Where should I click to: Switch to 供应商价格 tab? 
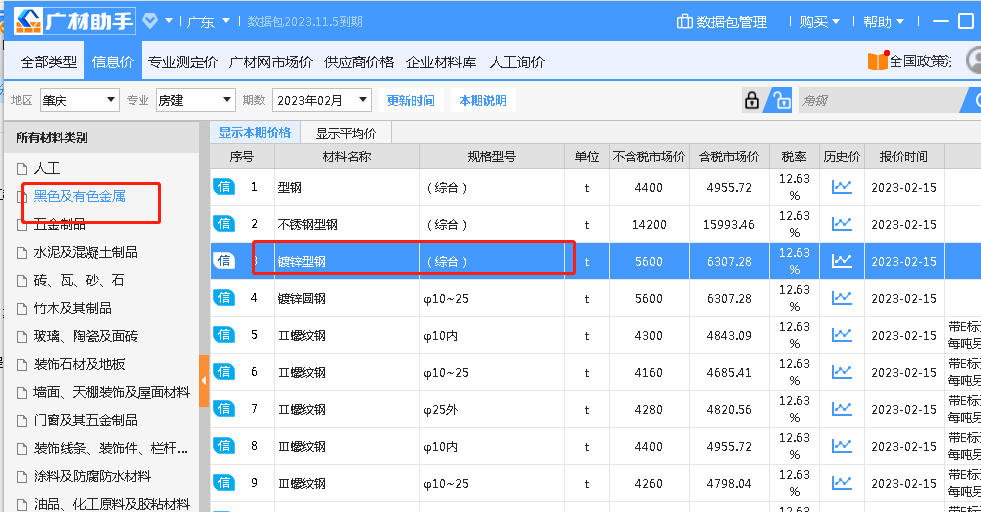coord(359,62)
